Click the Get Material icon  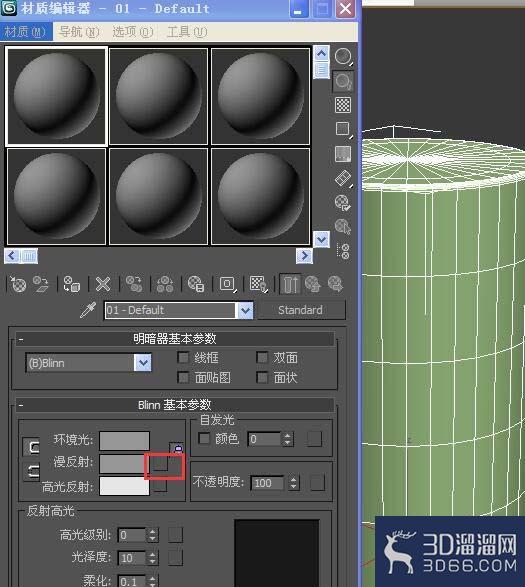18,284
